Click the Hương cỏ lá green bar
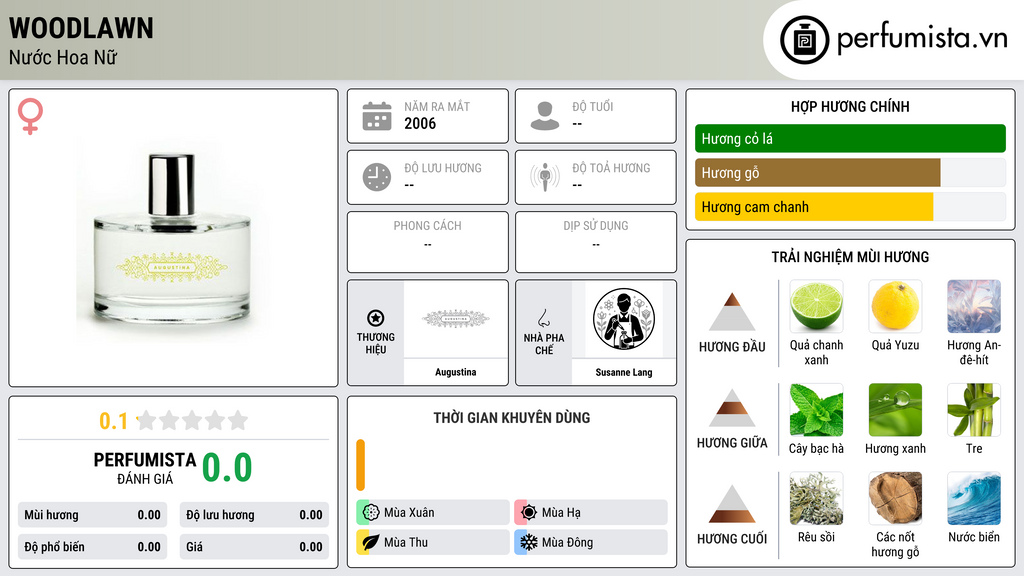1024x576 pixels. [850, 138]
